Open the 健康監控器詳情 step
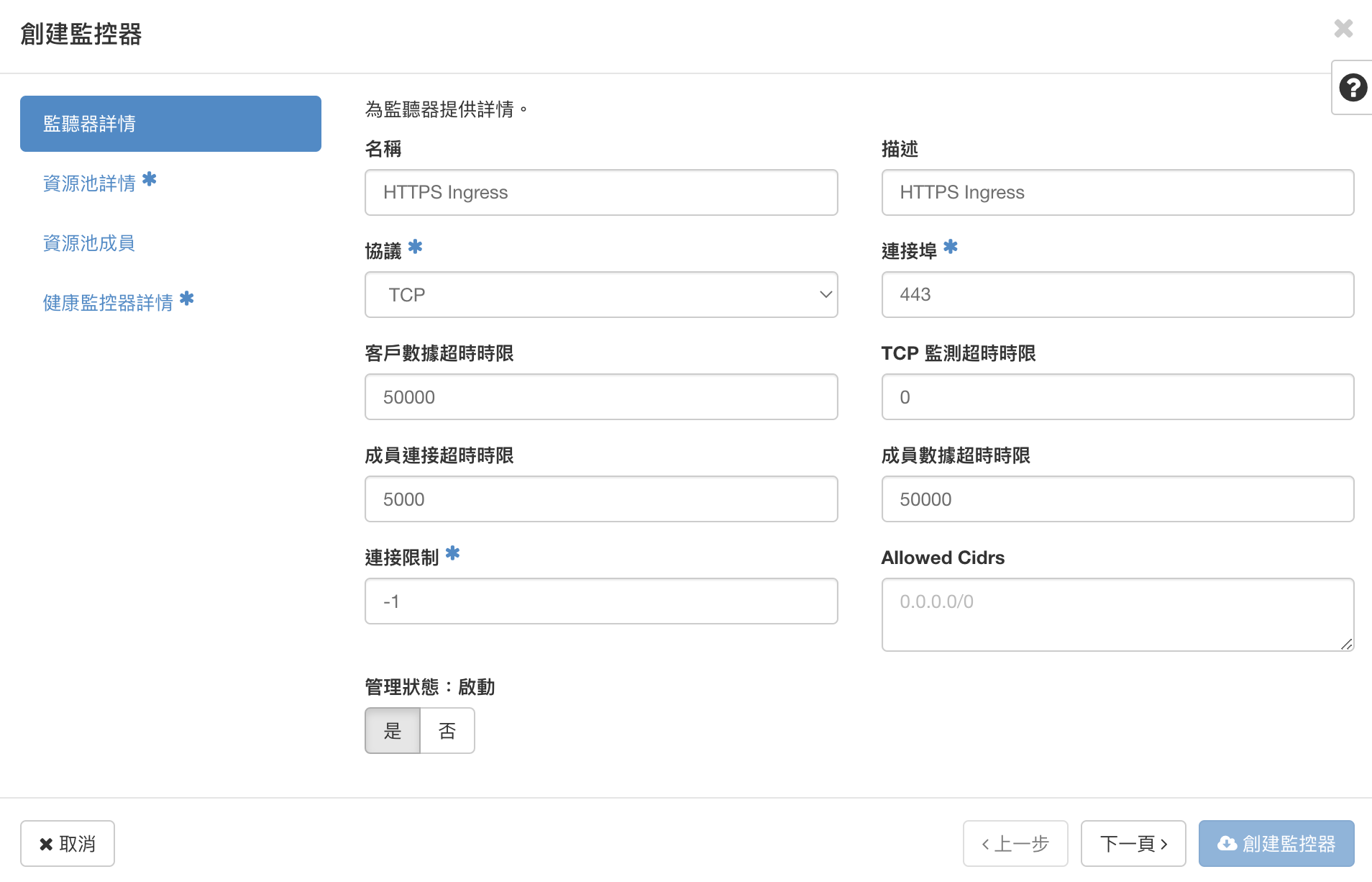 (109, 303)
